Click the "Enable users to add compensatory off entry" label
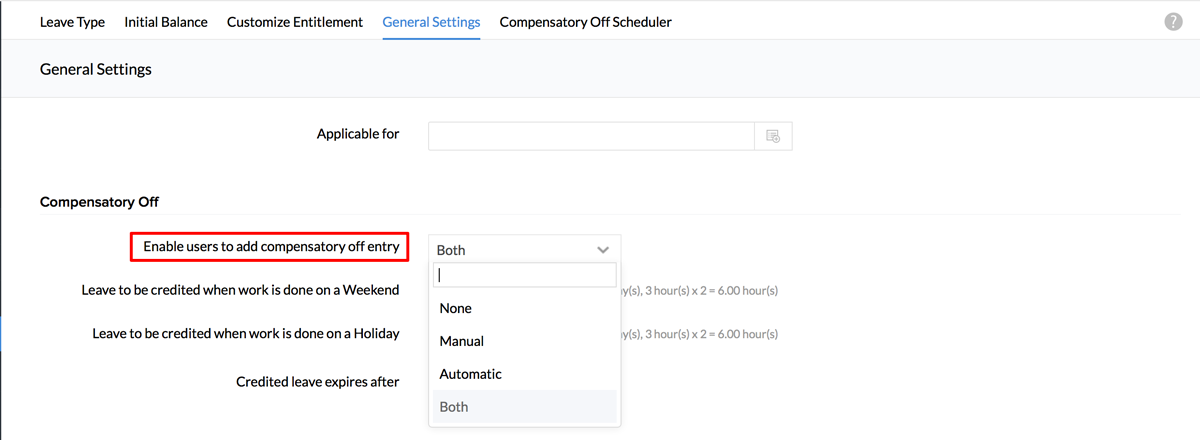Viewport: 1200px width, 440px height. 271,246
